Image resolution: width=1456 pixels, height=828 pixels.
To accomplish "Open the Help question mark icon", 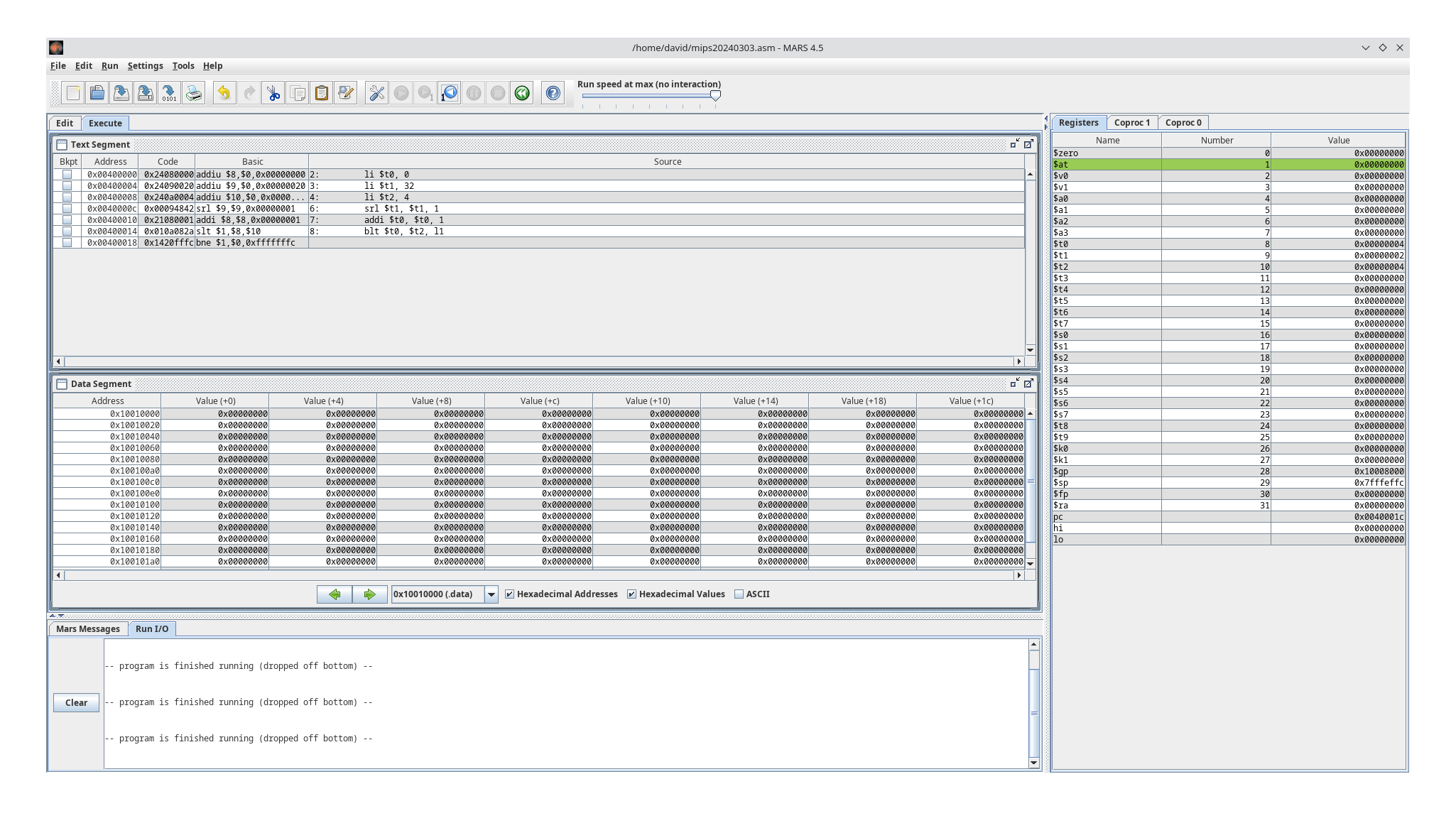I will pyautogui.click(x=553, y=92).
